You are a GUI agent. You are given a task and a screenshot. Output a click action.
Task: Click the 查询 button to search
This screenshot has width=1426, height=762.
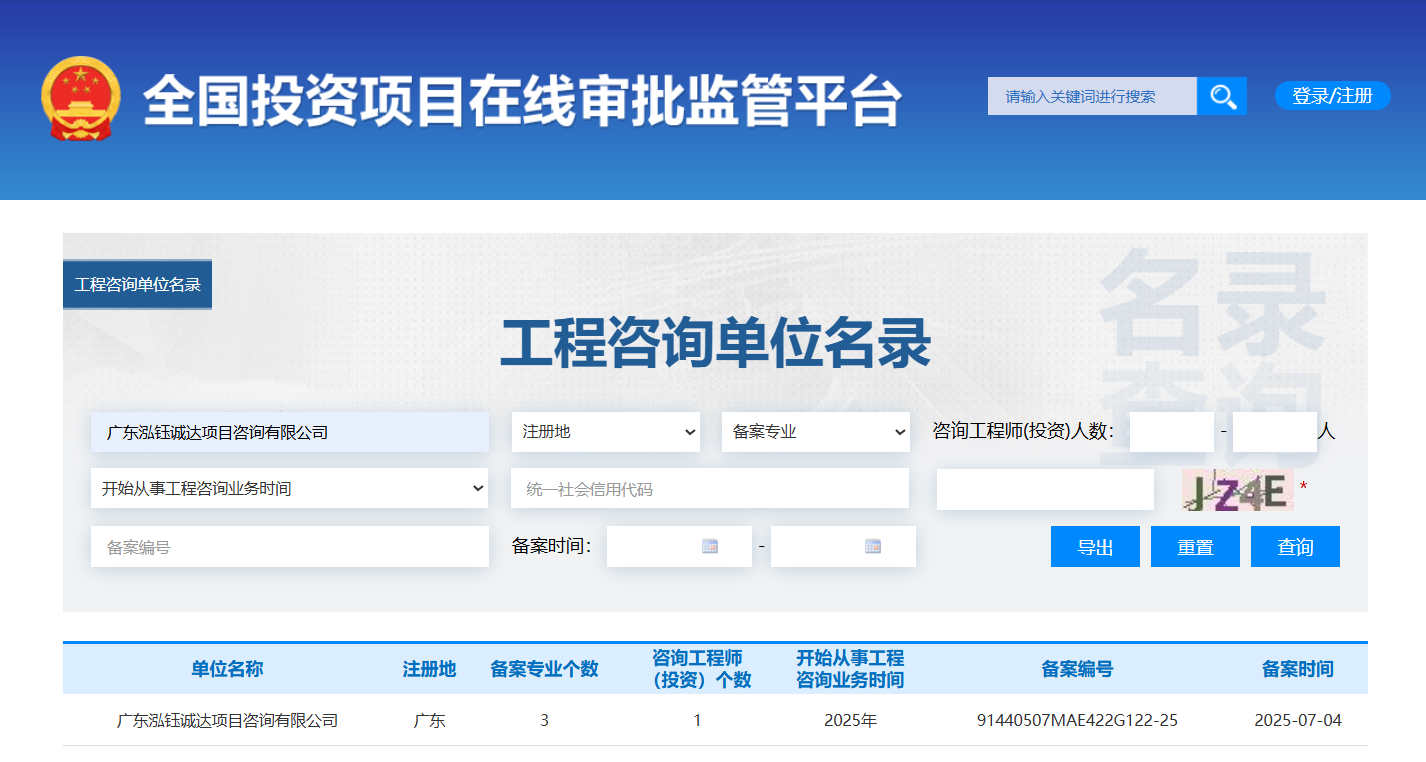(x=1295, y=546)
